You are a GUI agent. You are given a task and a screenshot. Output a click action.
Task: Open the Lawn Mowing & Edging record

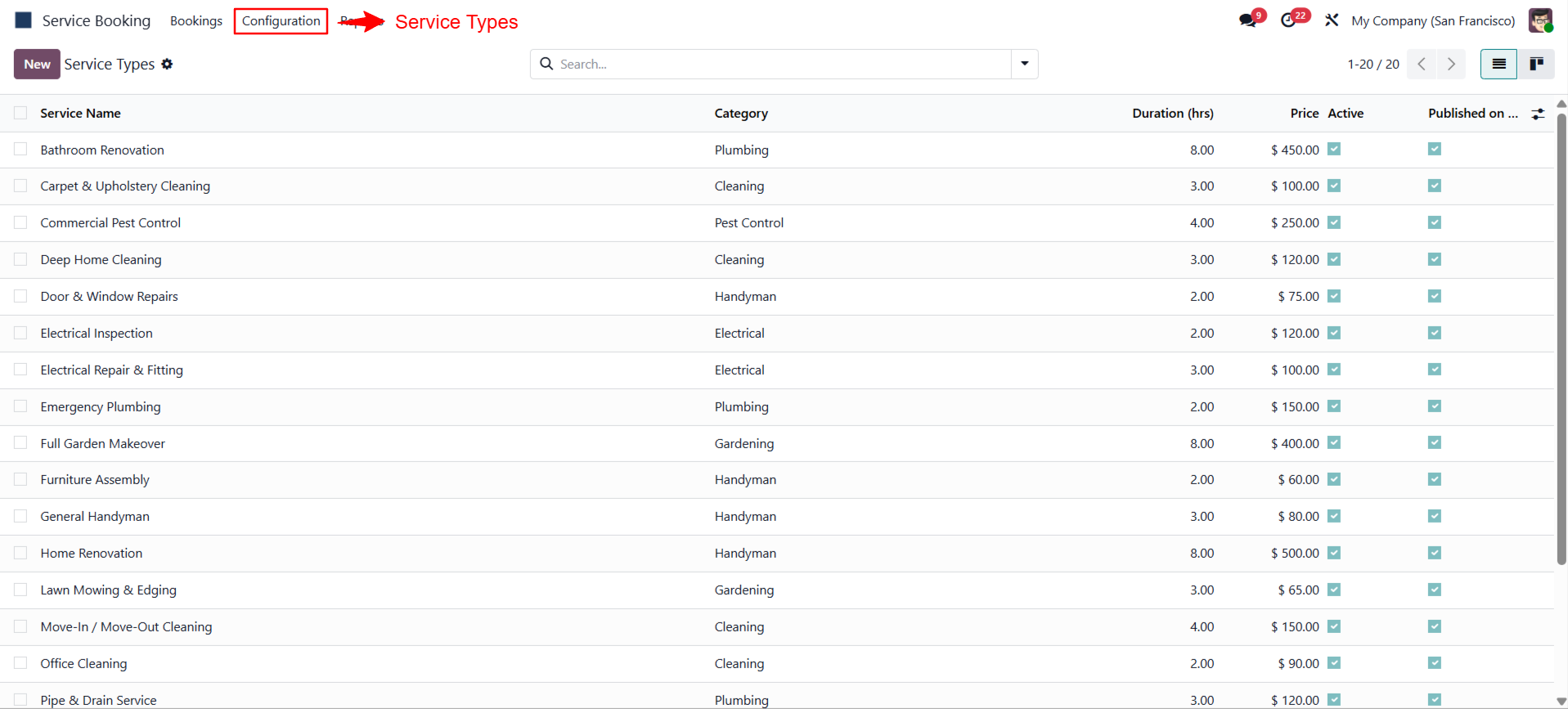tap(109, 590)
